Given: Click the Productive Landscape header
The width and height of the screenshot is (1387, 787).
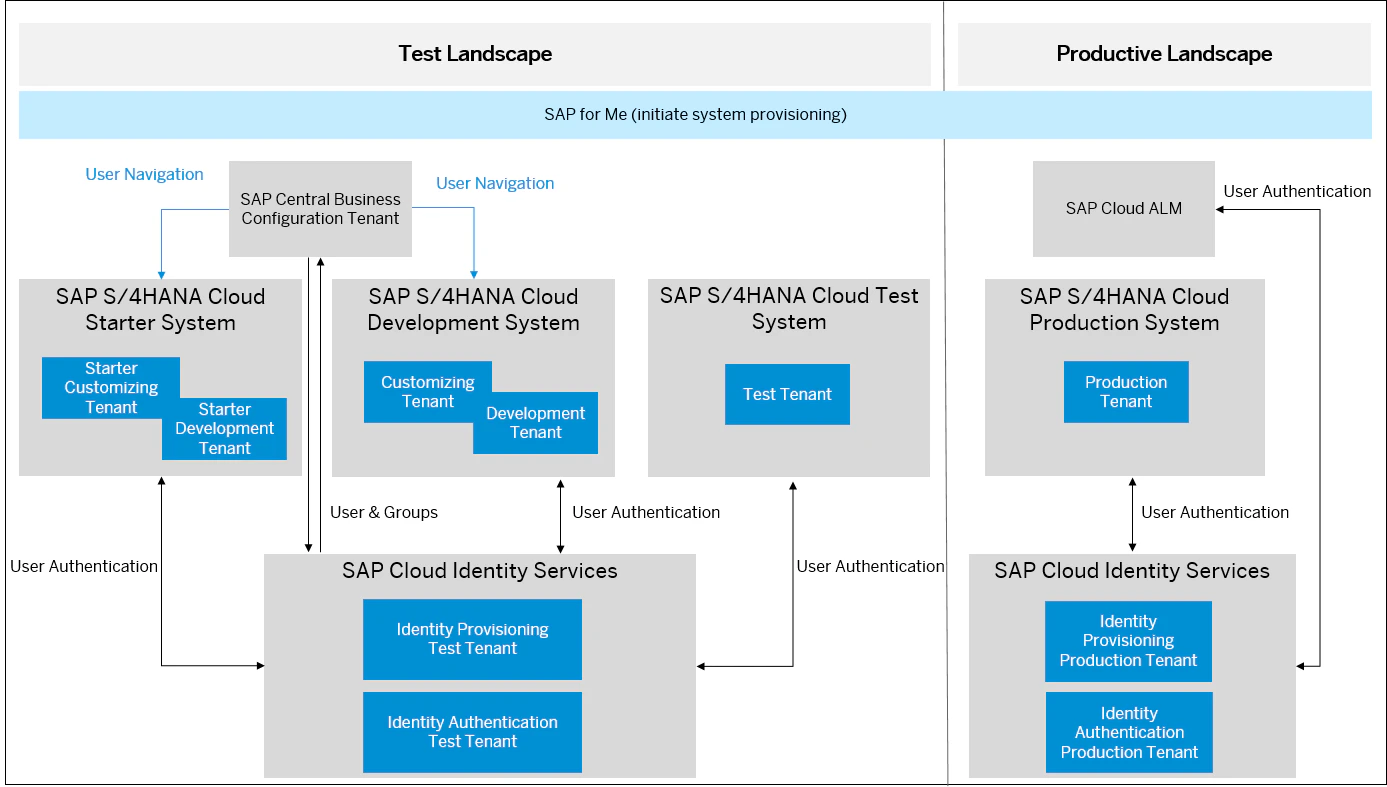Looking at the screenshot, I should (1164, 54).
